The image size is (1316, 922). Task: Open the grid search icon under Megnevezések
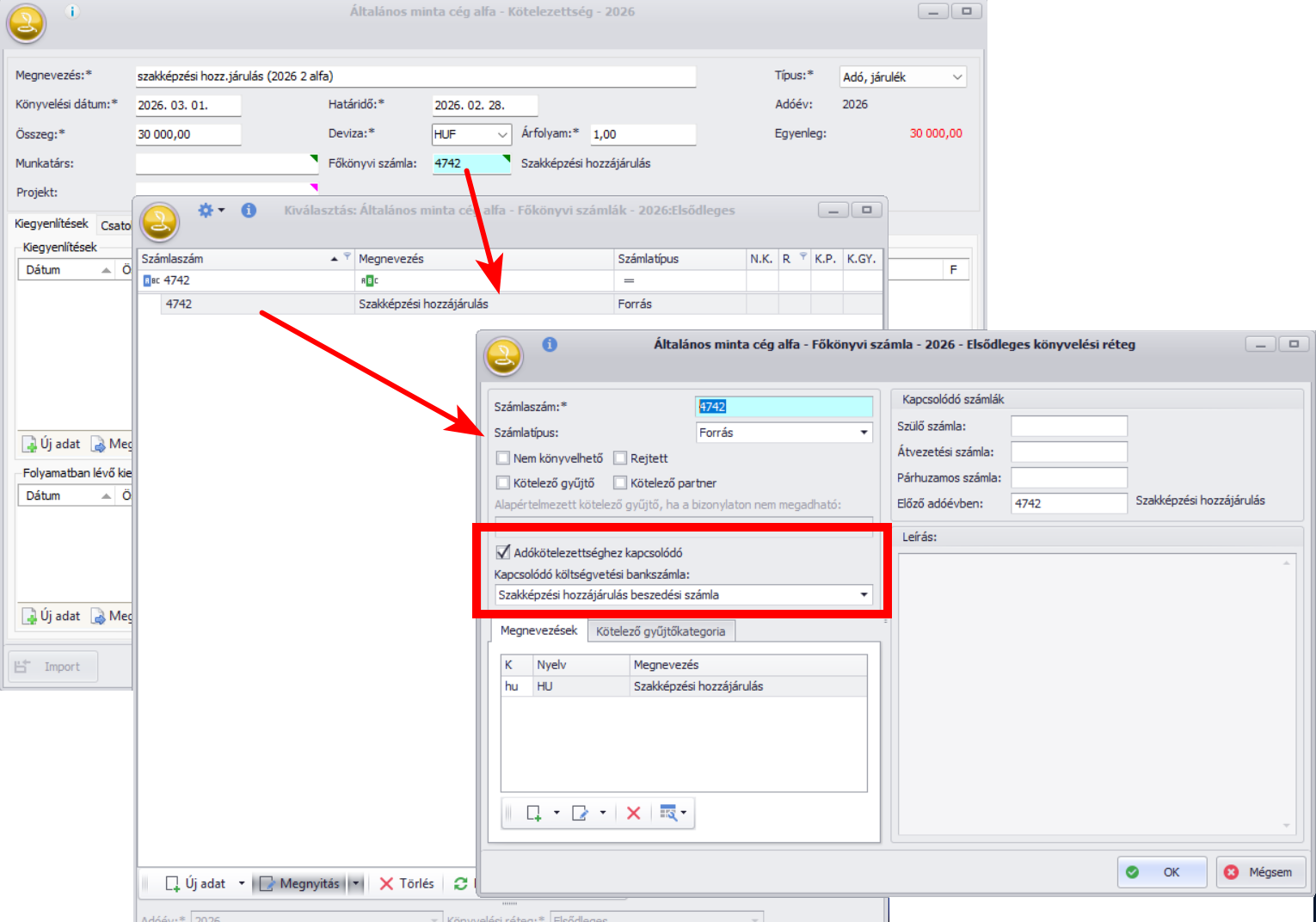667,813
